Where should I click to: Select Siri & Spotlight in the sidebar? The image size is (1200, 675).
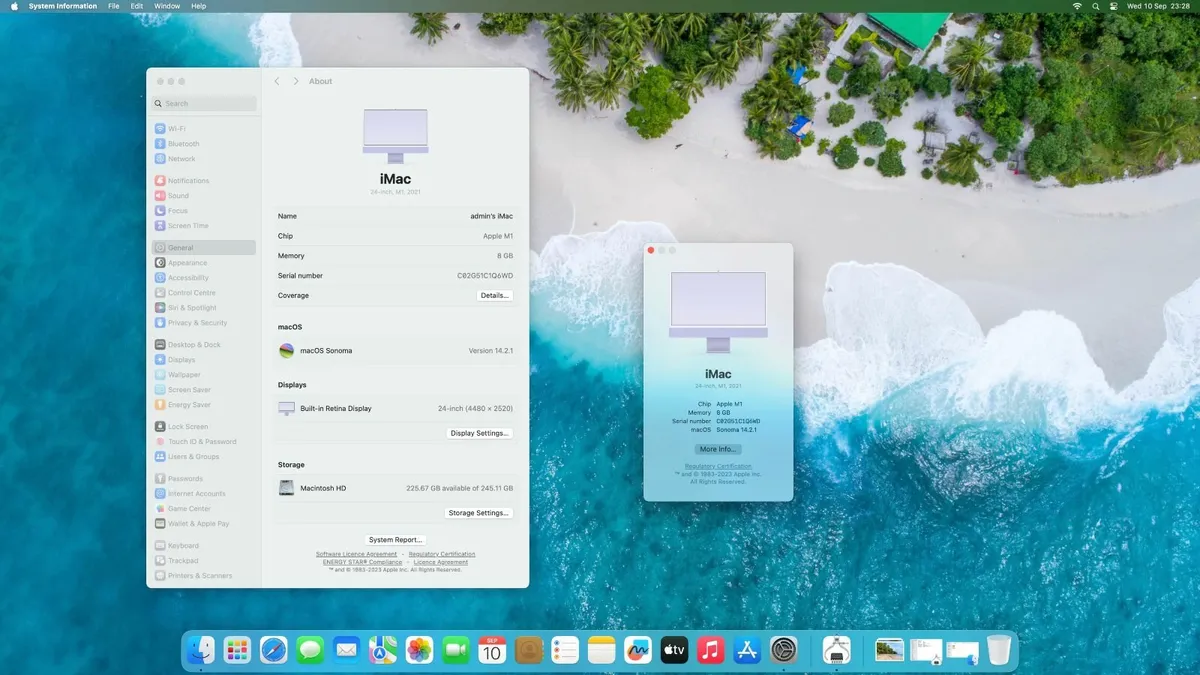click(x=204, y=308)
